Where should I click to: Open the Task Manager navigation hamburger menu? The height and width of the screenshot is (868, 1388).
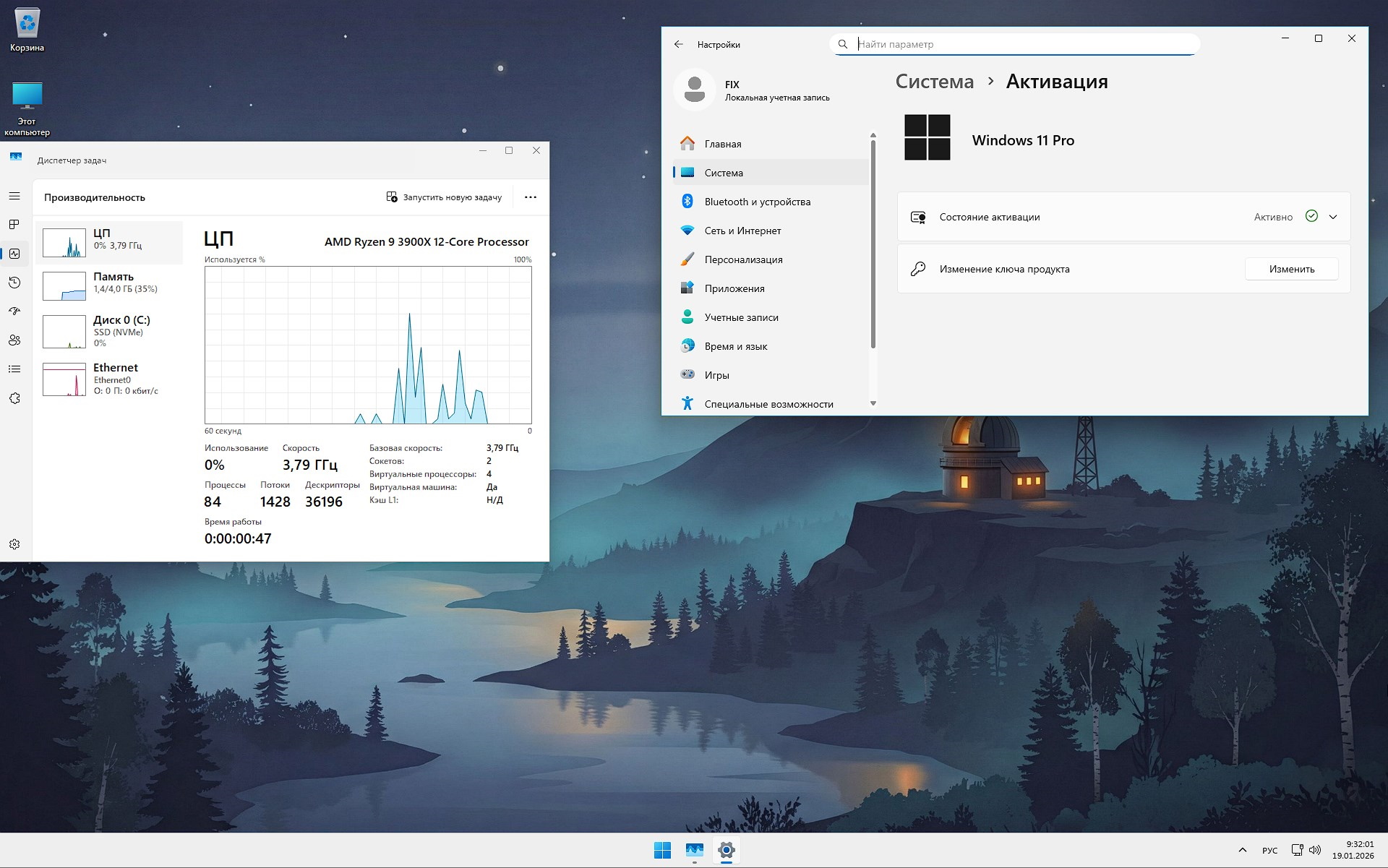point(14,196)
